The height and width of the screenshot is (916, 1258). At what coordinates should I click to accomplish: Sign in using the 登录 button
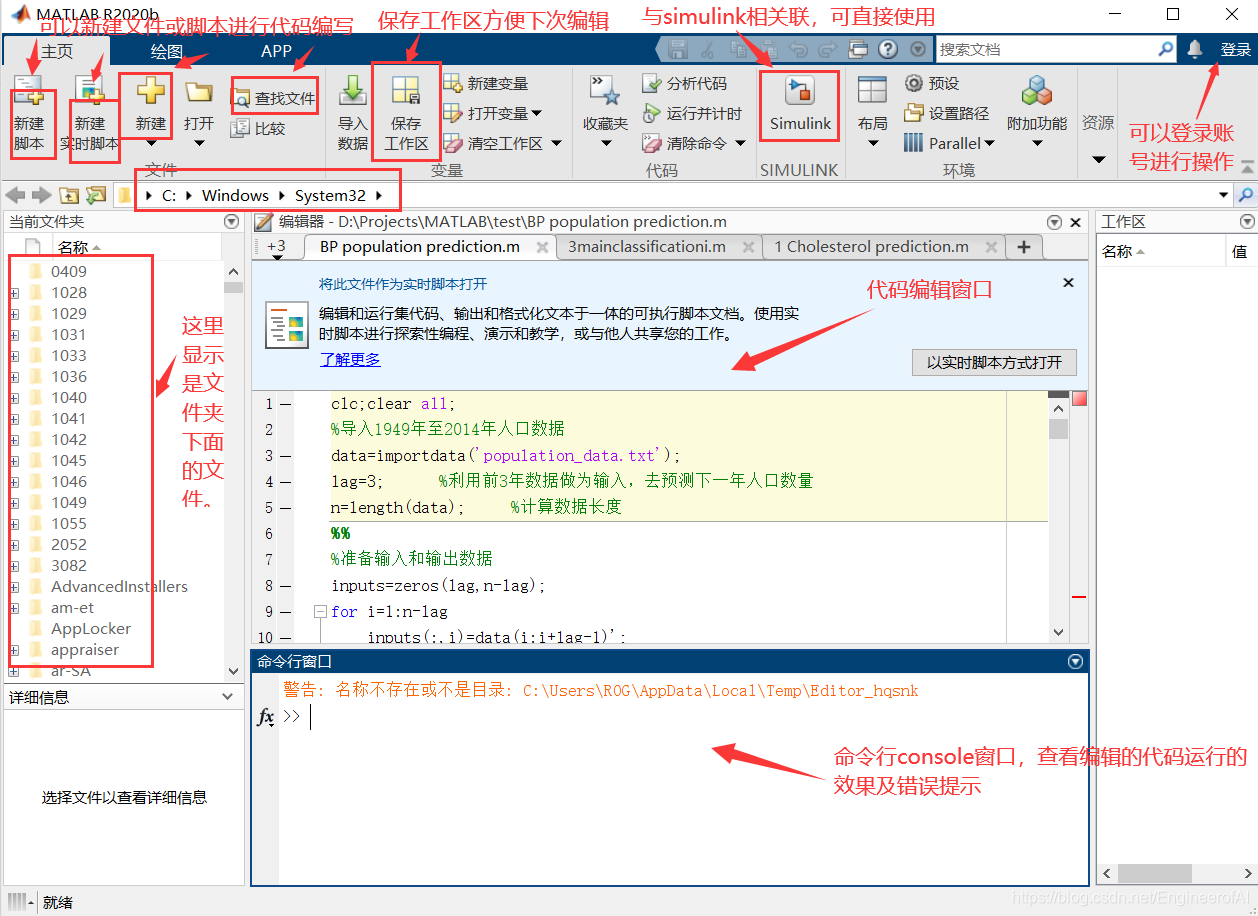click(1235, 47)
